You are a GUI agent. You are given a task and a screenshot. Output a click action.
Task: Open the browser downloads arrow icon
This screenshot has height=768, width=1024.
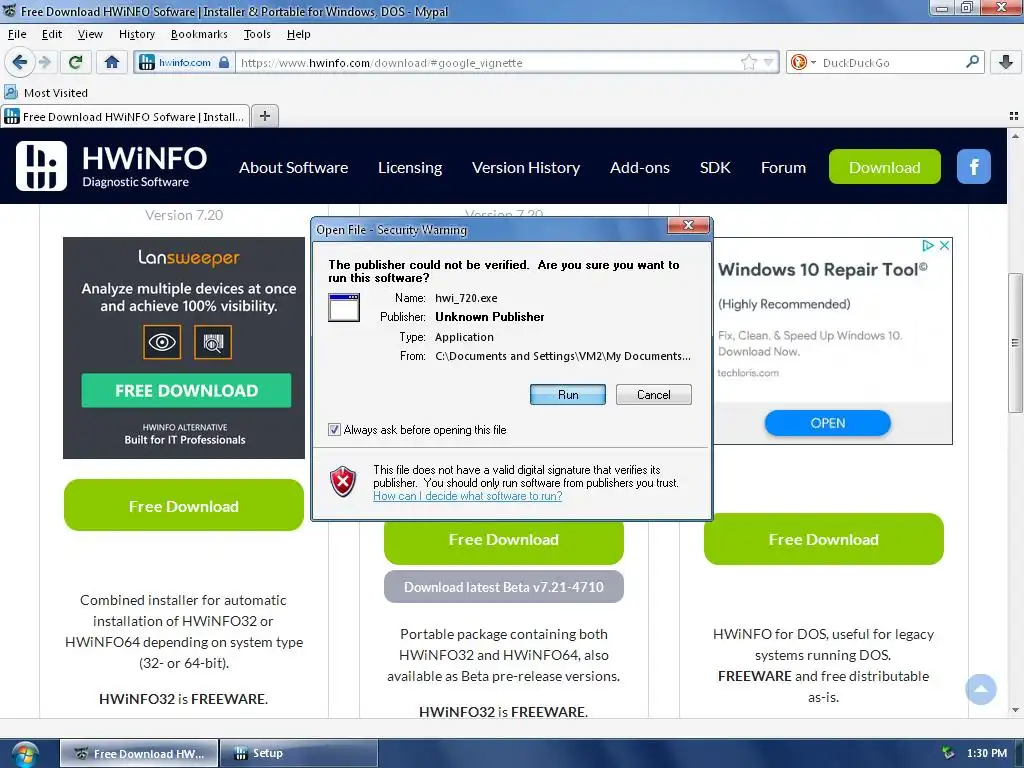(1006, 62)
